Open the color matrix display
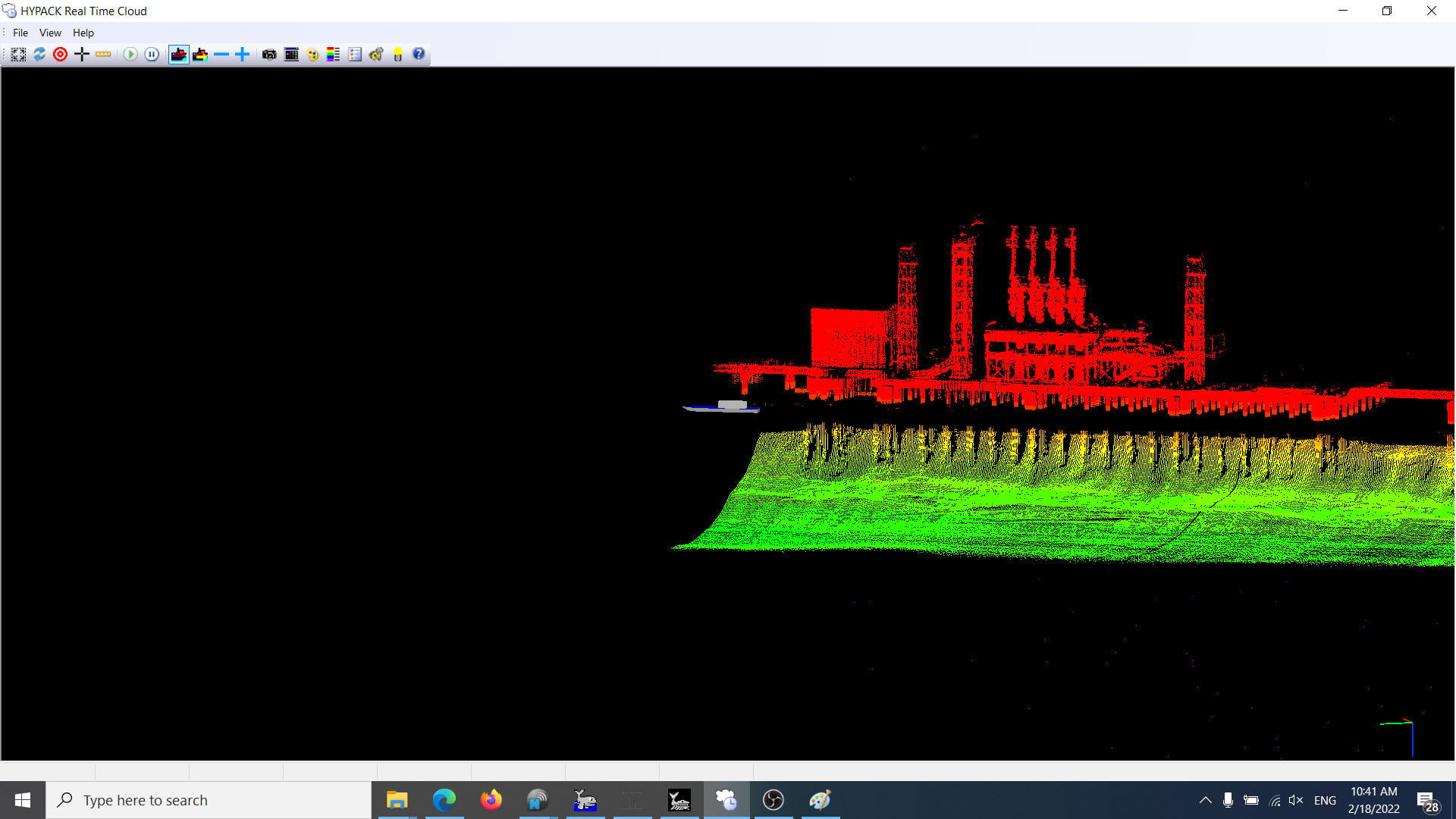Image resolution: width=1456 pixels, height=819 pixels. click(290, 54)
